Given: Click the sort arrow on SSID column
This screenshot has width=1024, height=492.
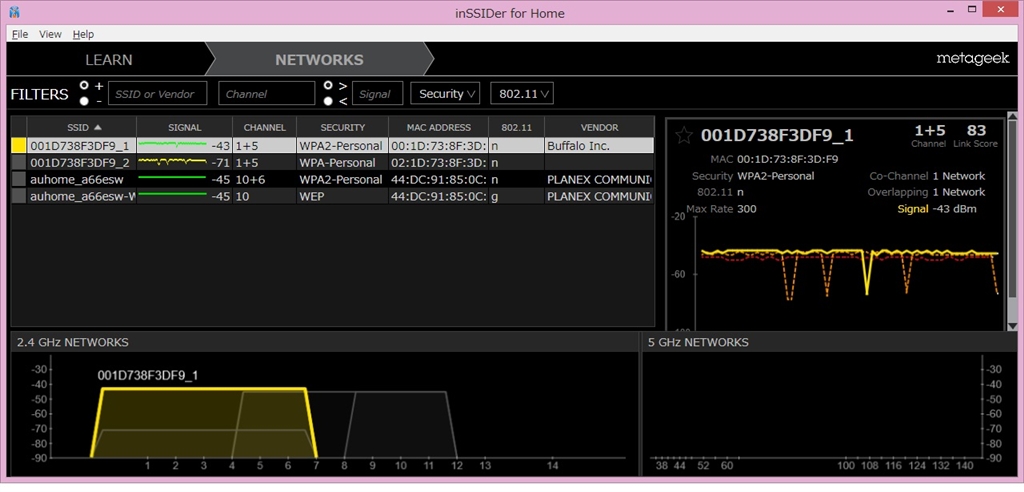Looking at the screenshot, I should 98,127.
